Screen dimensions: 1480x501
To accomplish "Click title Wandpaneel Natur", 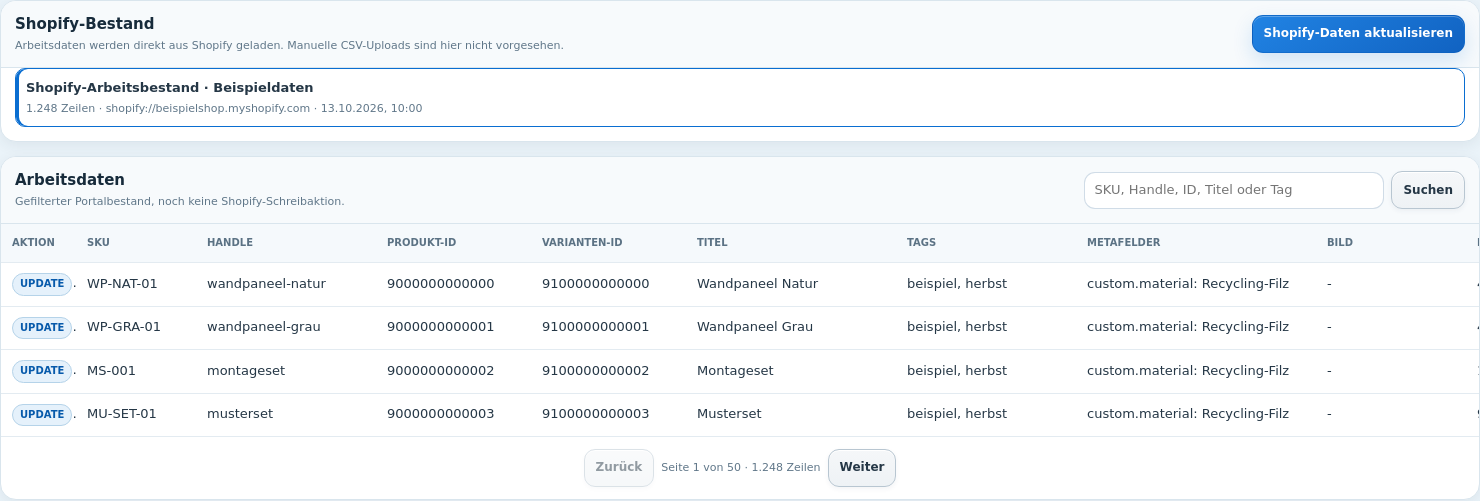I will (757, 284).
